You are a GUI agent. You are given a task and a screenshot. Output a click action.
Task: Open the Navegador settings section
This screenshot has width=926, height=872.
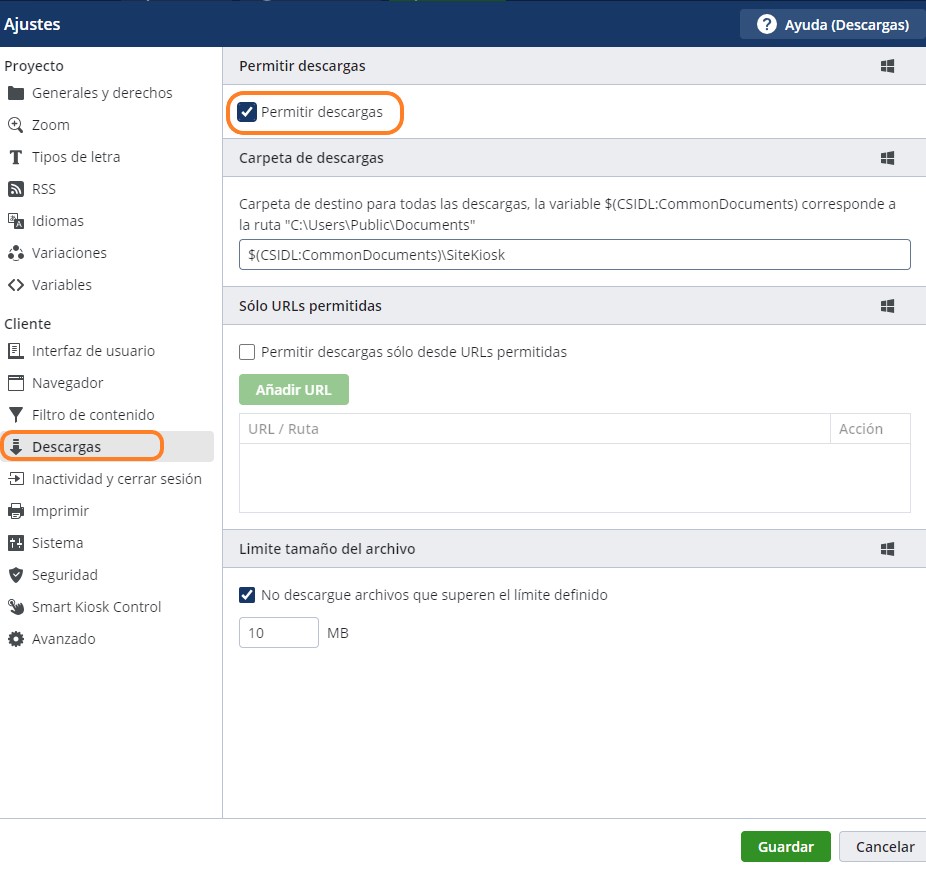[x=67, y=383]
